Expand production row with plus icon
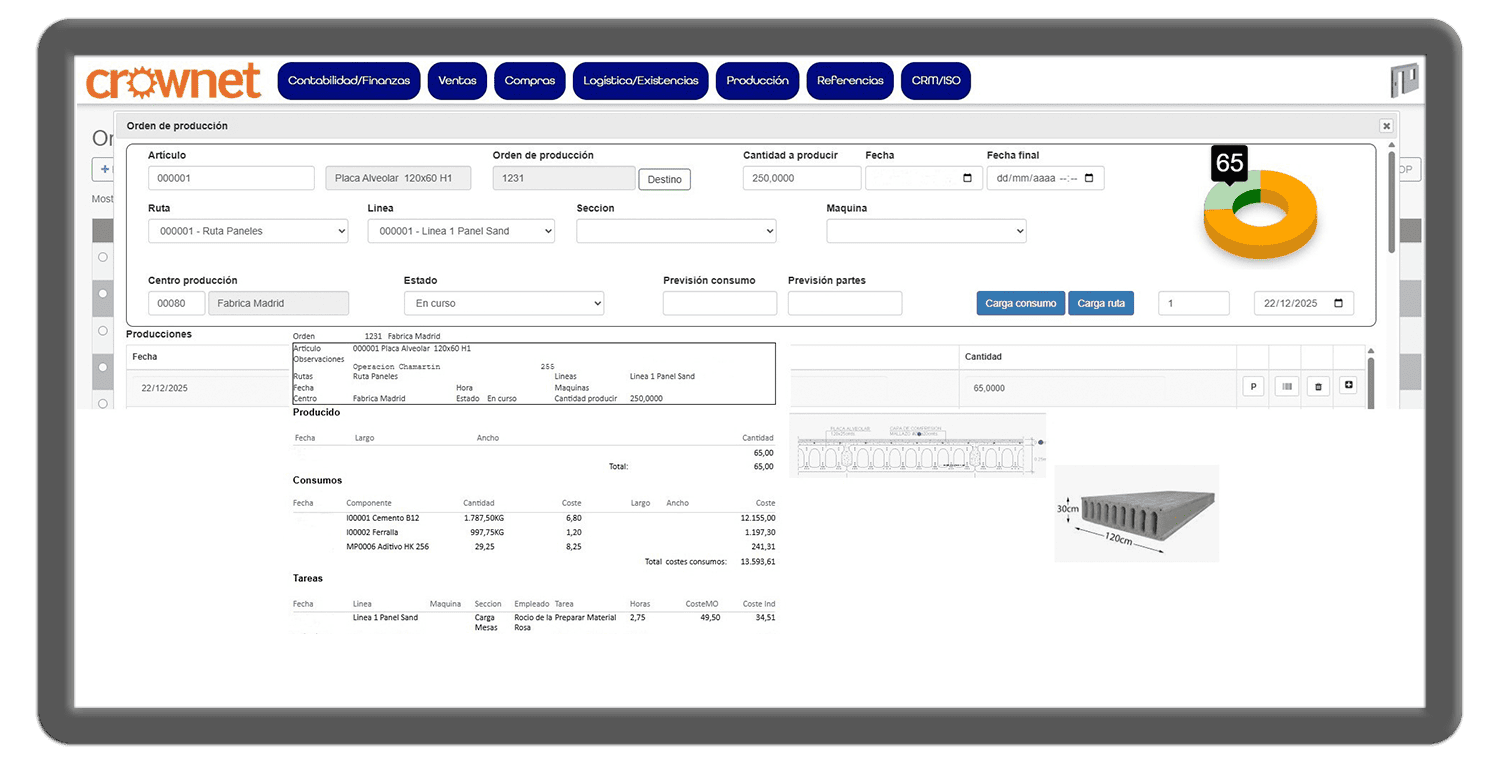1500x763 pixels. pyautogui.click(x=1348, y=385)
